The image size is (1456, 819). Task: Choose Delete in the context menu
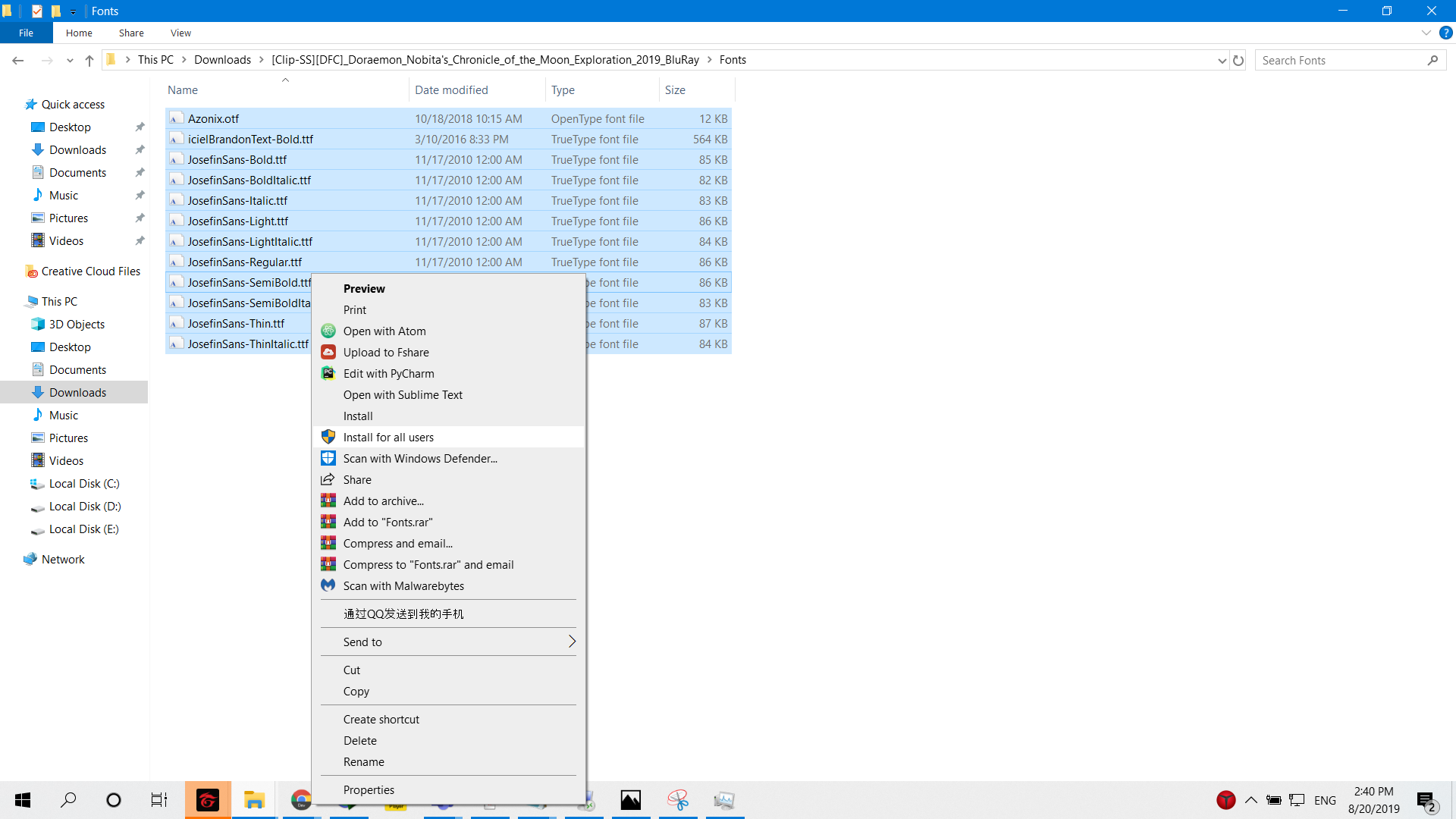point(448,741)
